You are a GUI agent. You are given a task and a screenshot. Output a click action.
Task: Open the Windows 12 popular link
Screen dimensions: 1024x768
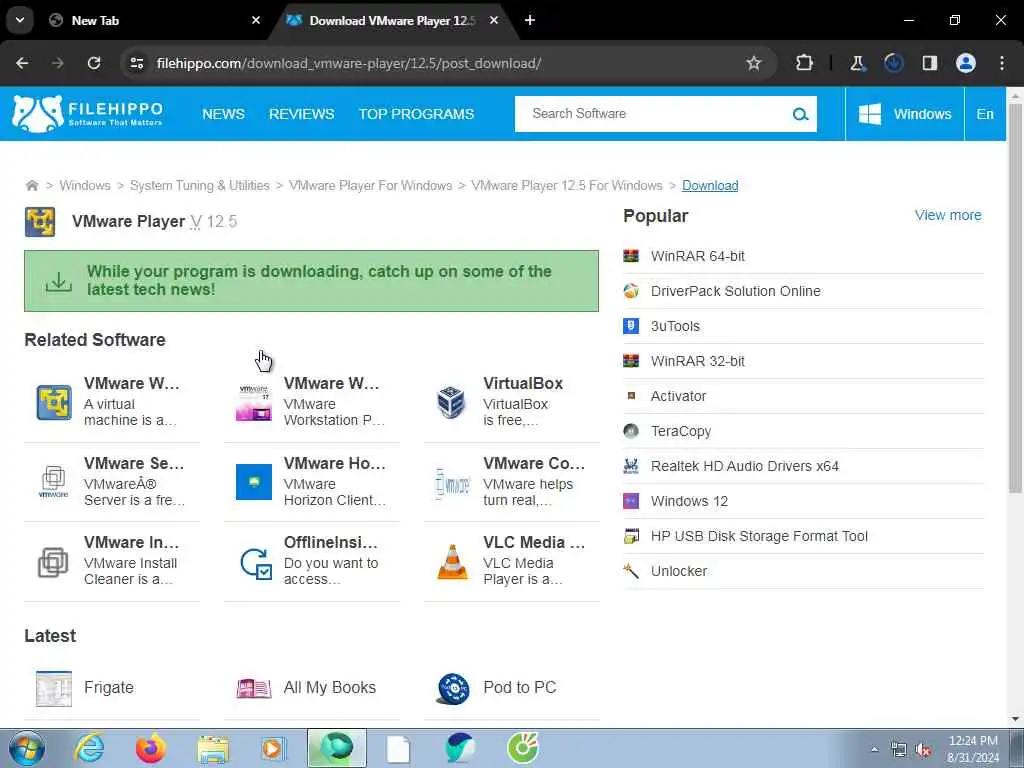coord(689,502)
